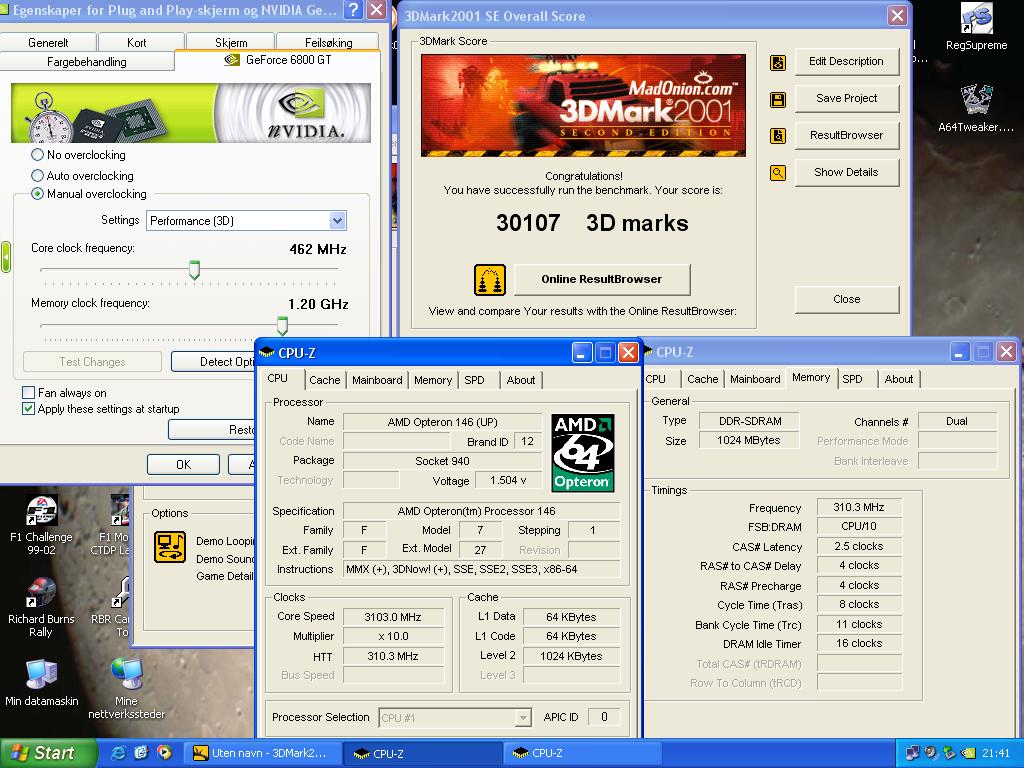The image size is (1024, 768).
Task: Click the 30107 3D marks score text
Action: tap(592, 223)
